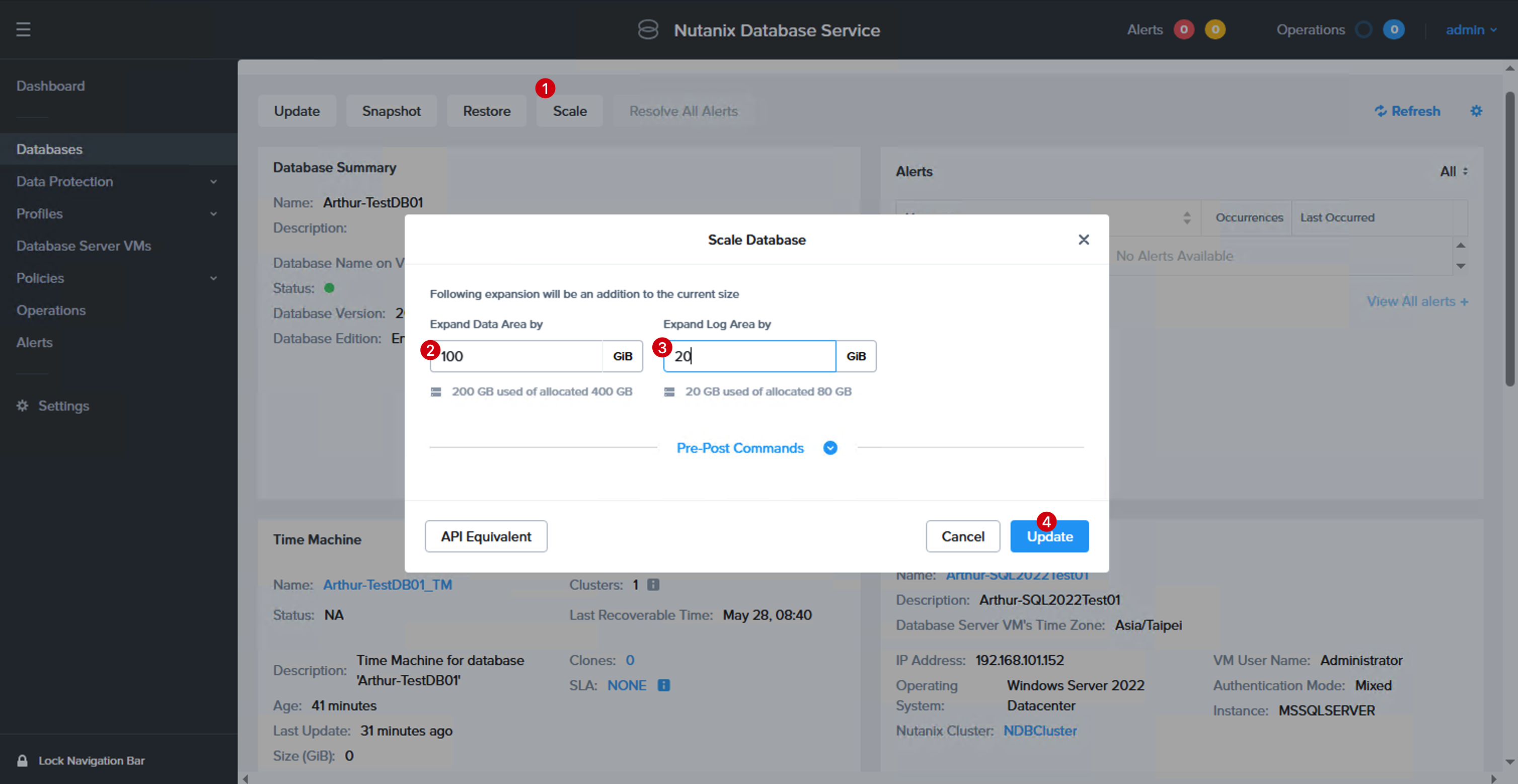Open the admin user dropdown
Screen dimensions: 1518x784
[x=1471, y=30]
